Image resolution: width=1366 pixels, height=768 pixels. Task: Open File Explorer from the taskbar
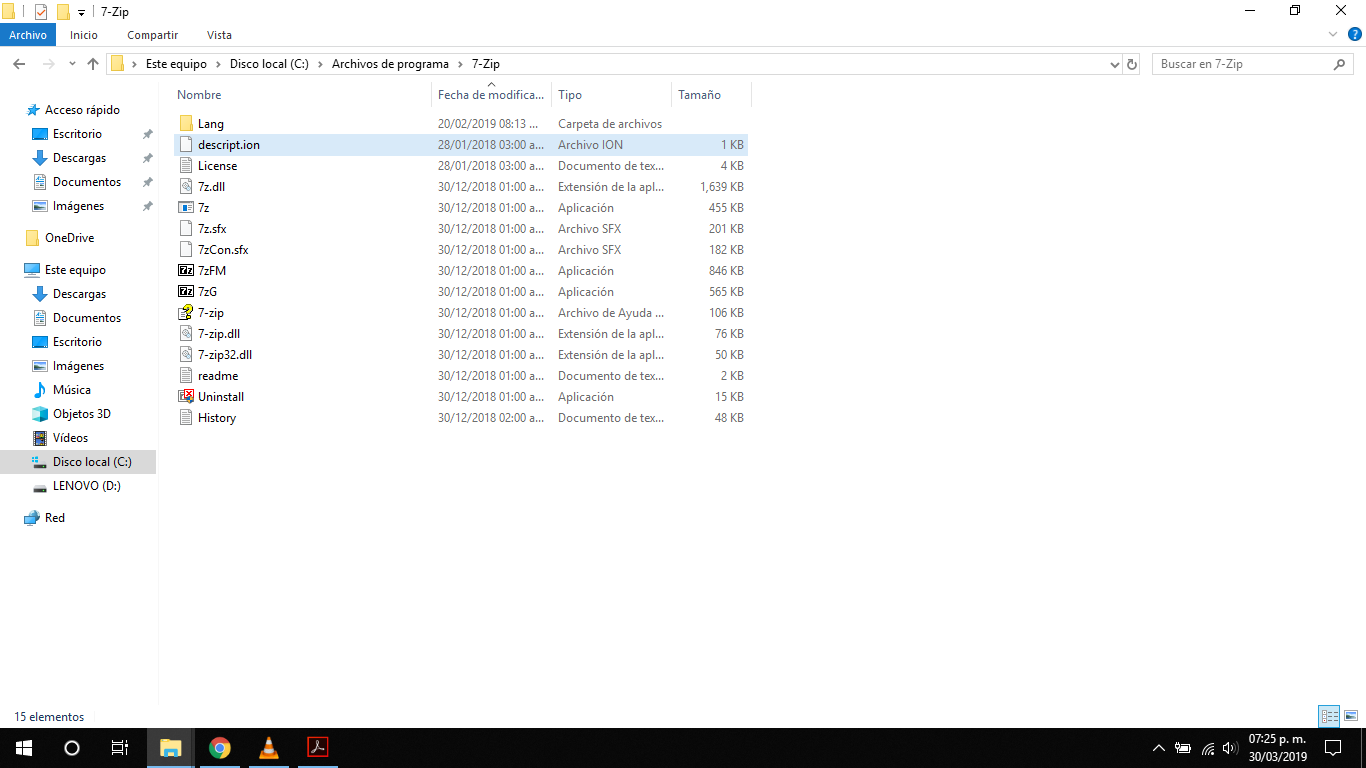tap(171, 748)
